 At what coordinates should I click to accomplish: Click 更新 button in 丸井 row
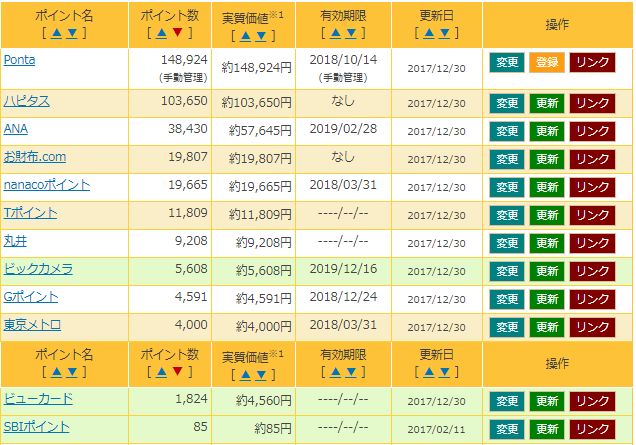[x=547, y=243]
